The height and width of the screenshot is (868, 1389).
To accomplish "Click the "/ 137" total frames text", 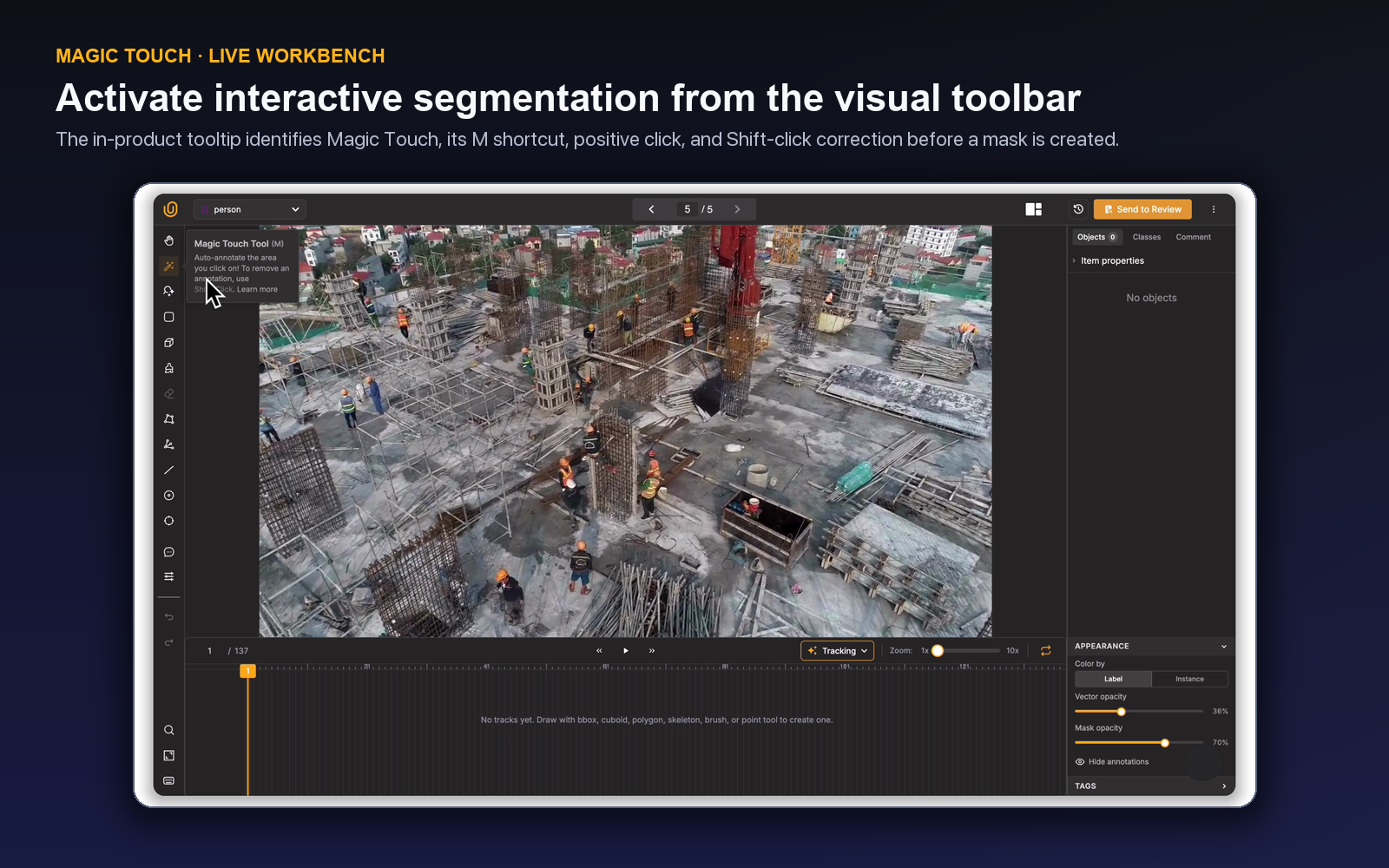I will click(x=238, y=651).
